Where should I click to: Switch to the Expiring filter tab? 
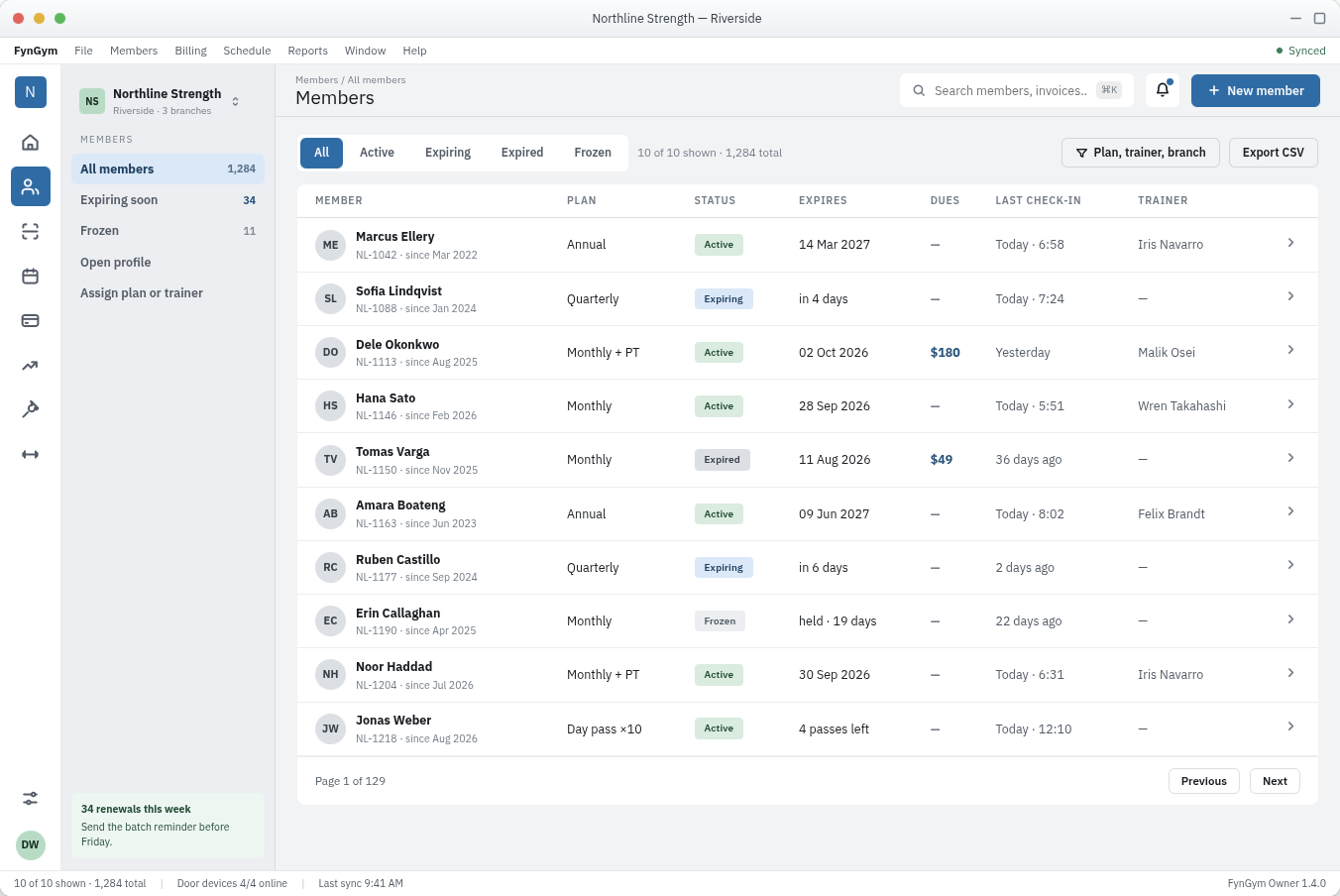coord(448,153)
